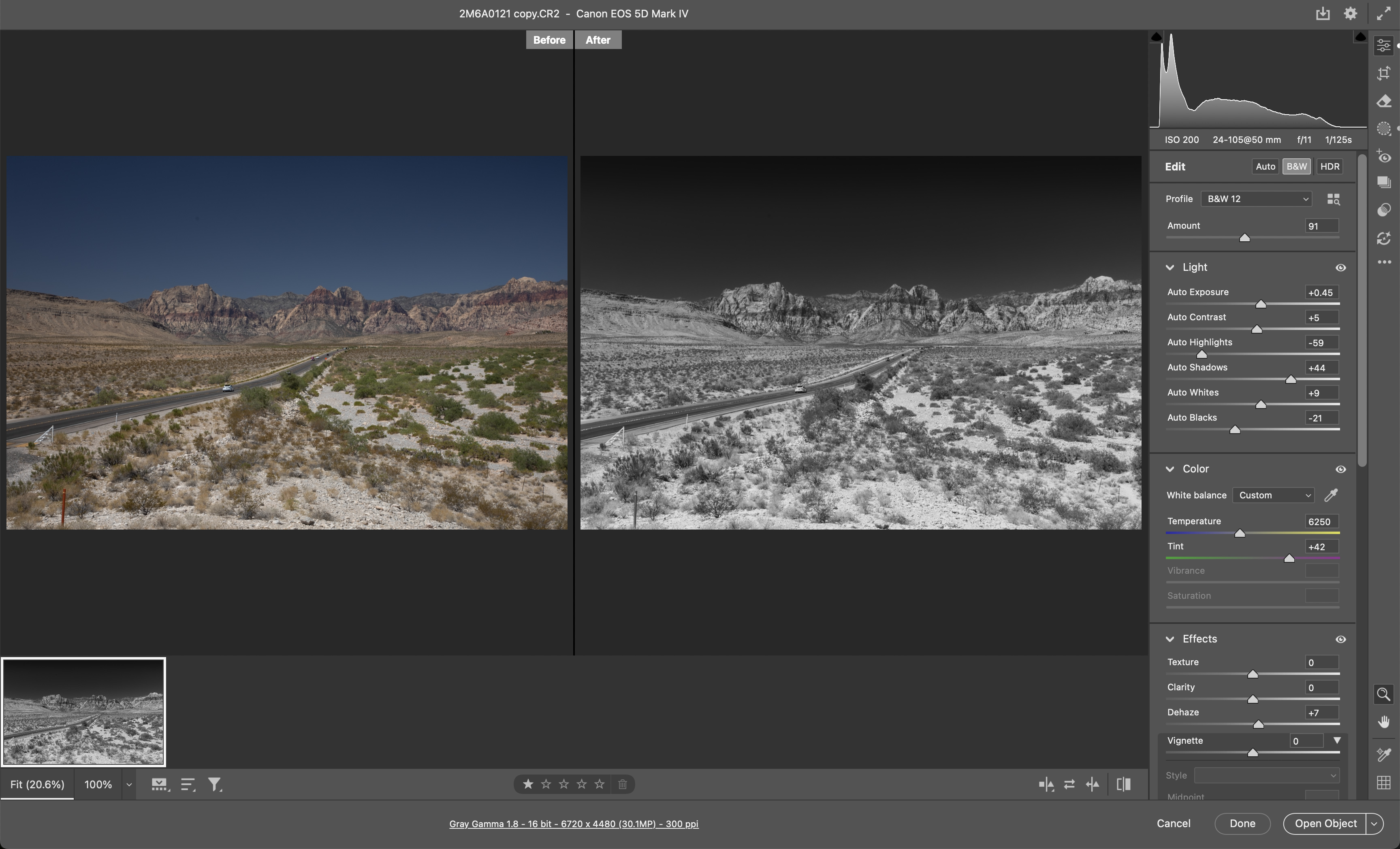Collapse the Light section chevron

[x=1170, y=268]
